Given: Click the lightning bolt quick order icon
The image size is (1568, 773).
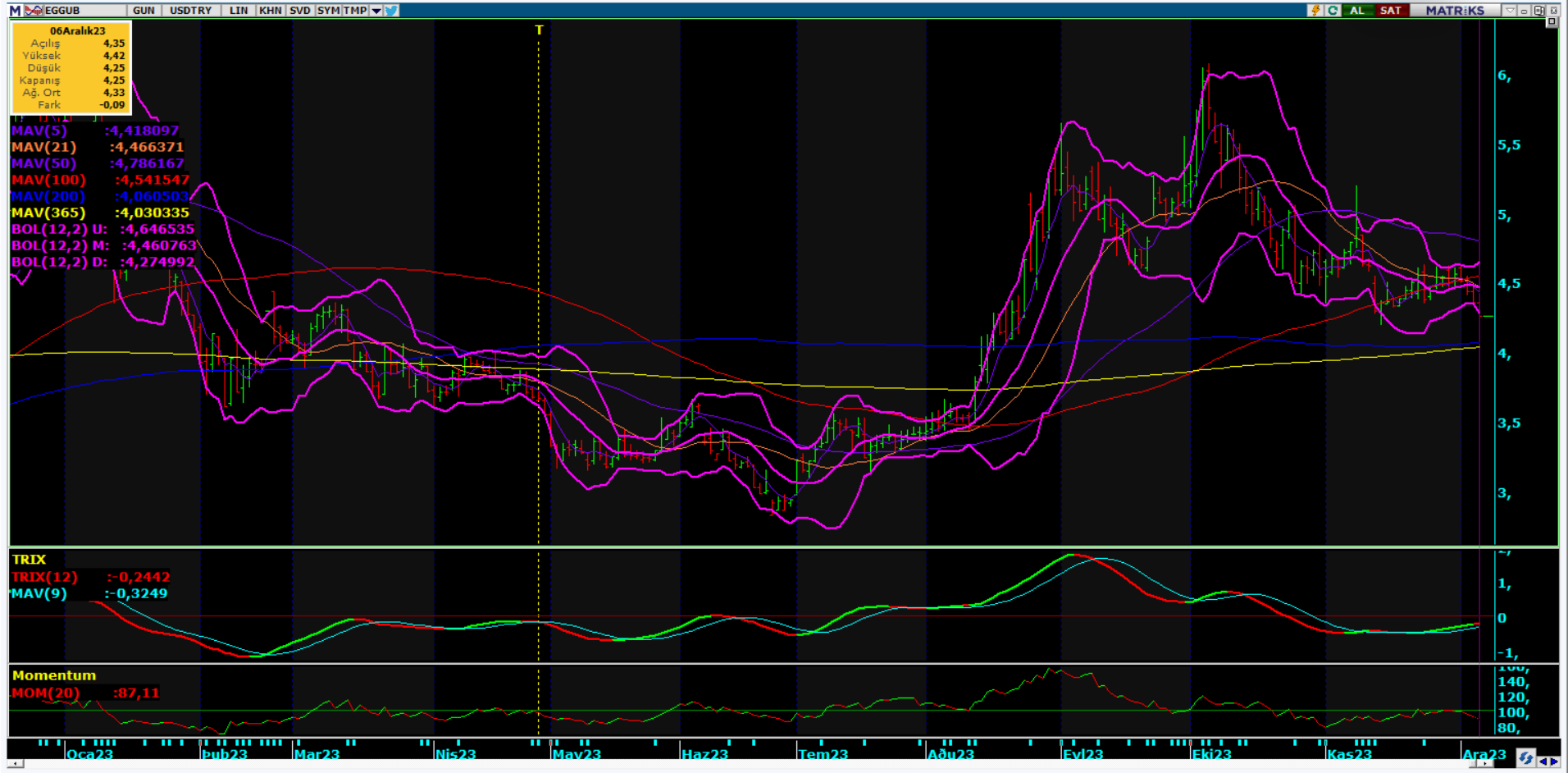Looking at the screenshot, I should click(1315, 10).
